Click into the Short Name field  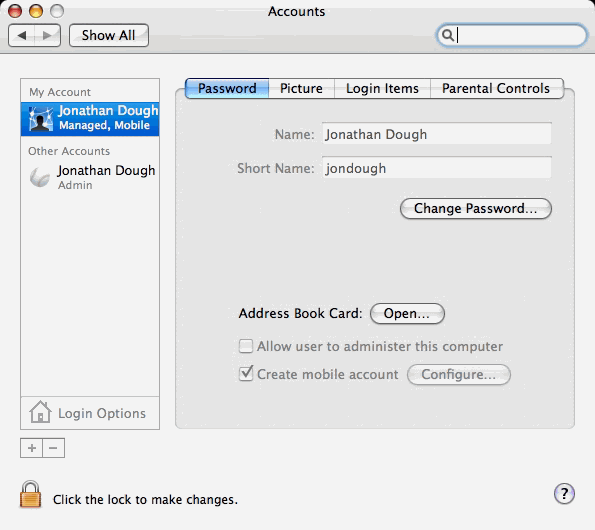(x=436, y=167)
